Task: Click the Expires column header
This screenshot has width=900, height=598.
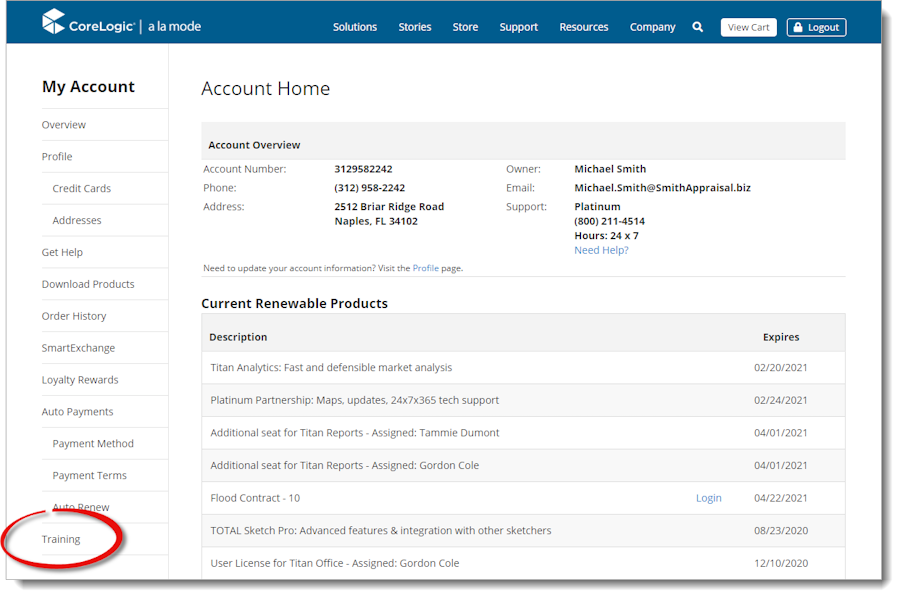Action: [x=781, y=337]
